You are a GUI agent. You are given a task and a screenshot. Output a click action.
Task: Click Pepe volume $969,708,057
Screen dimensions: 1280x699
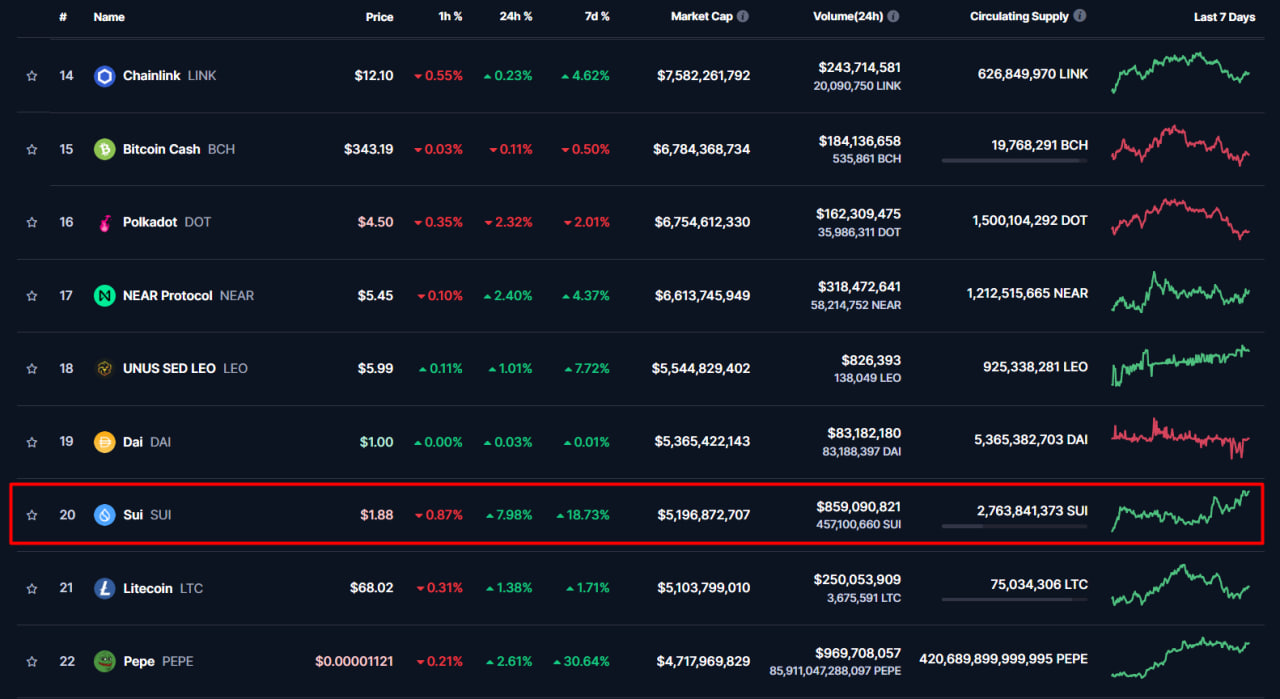tap(858, 653)
